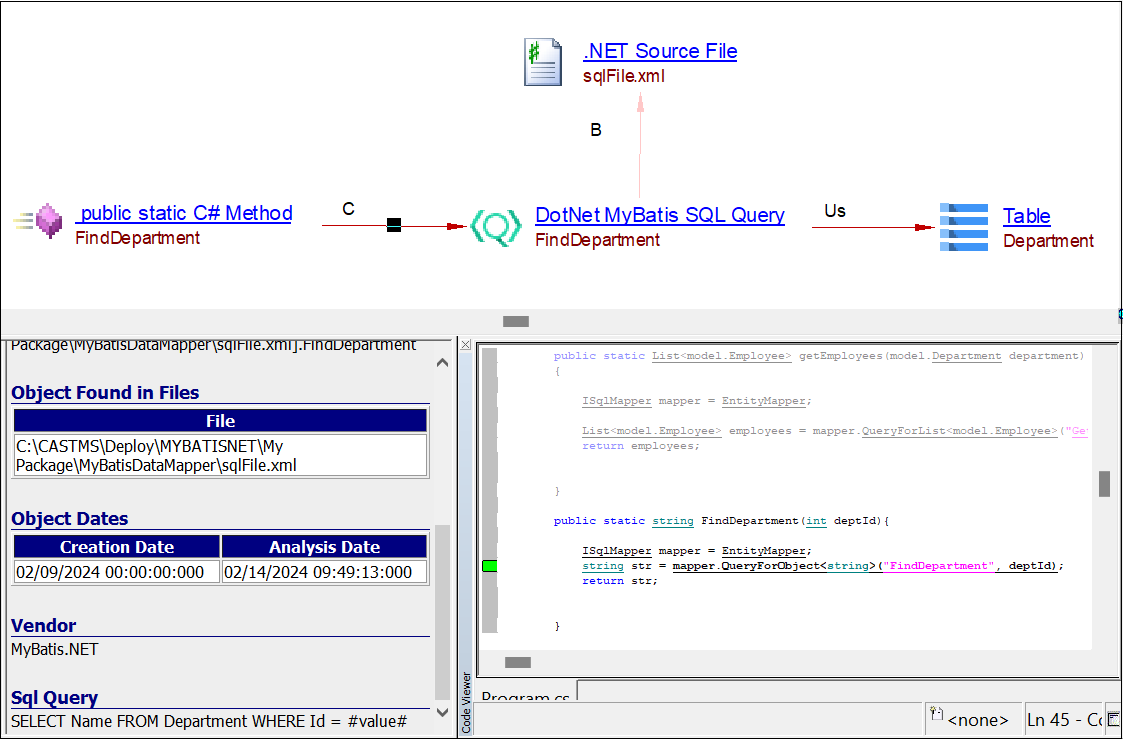The image size is (1123, 739).
Task: Click the MyBatis SQL Query node icon
Action: (495, 226)
